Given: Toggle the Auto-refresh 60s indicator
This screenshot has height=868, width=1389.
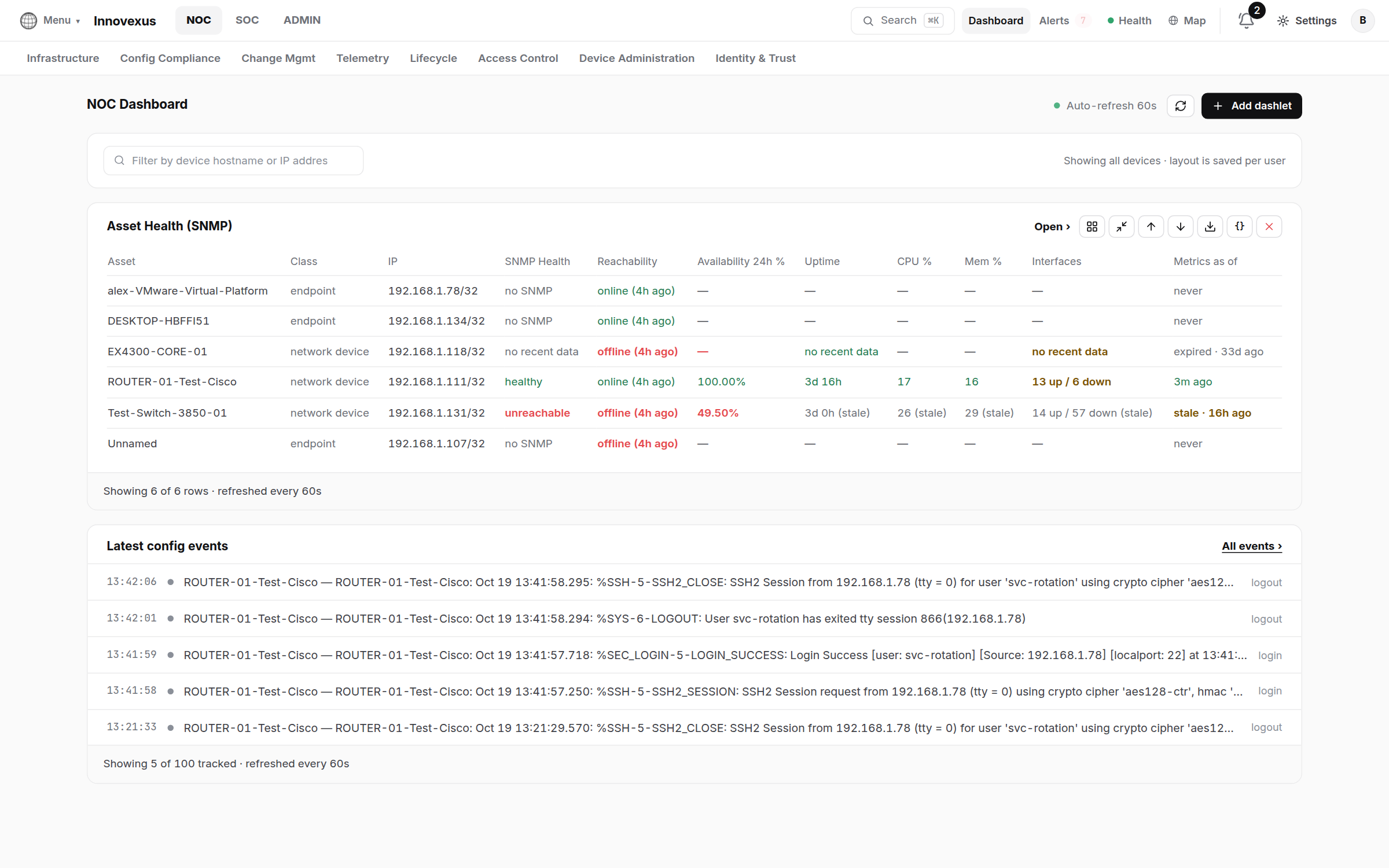Looking at the screenshot, I should (1105, 106).
